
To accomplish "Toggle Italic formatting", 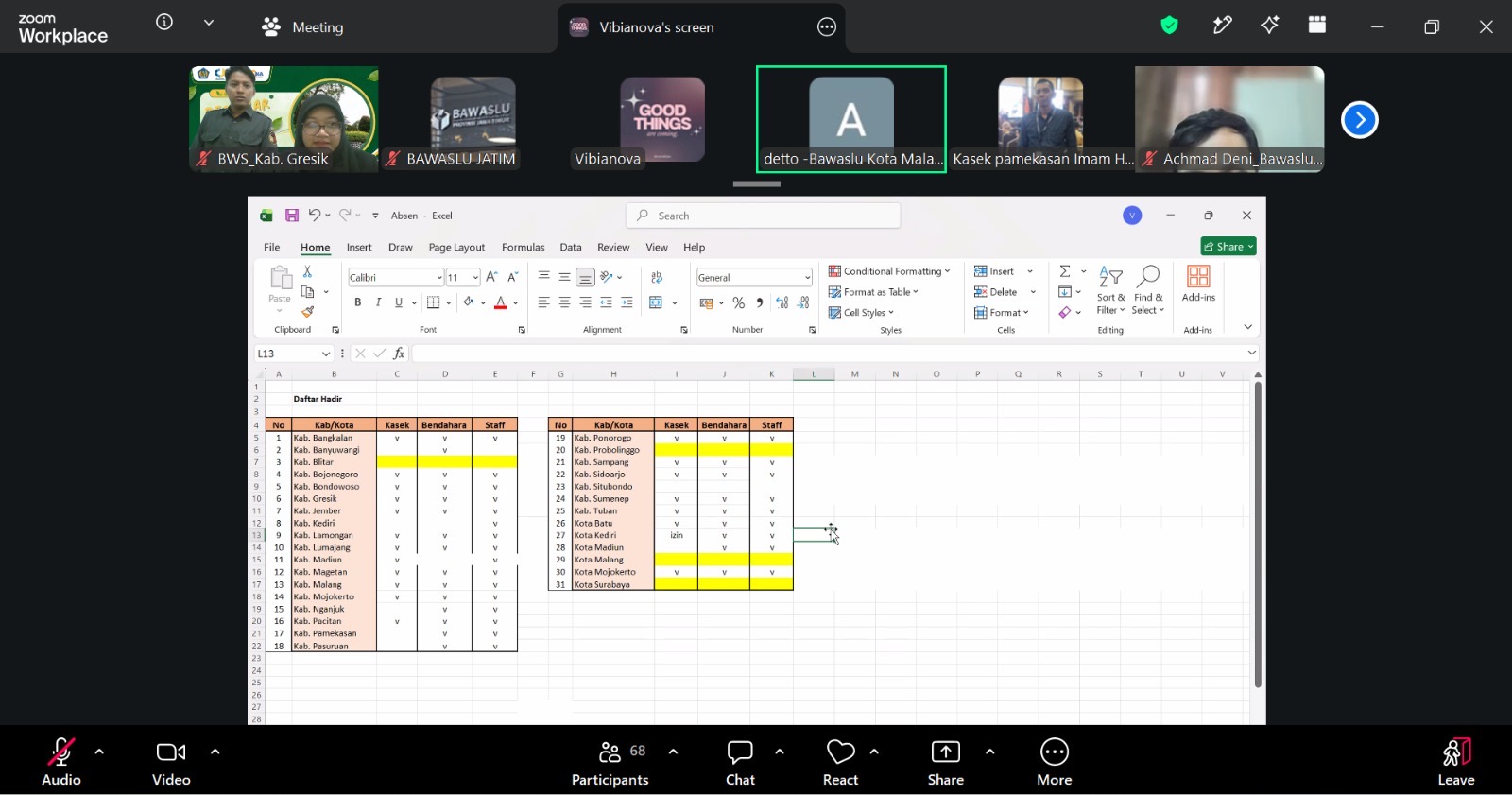I will point(378,302).
